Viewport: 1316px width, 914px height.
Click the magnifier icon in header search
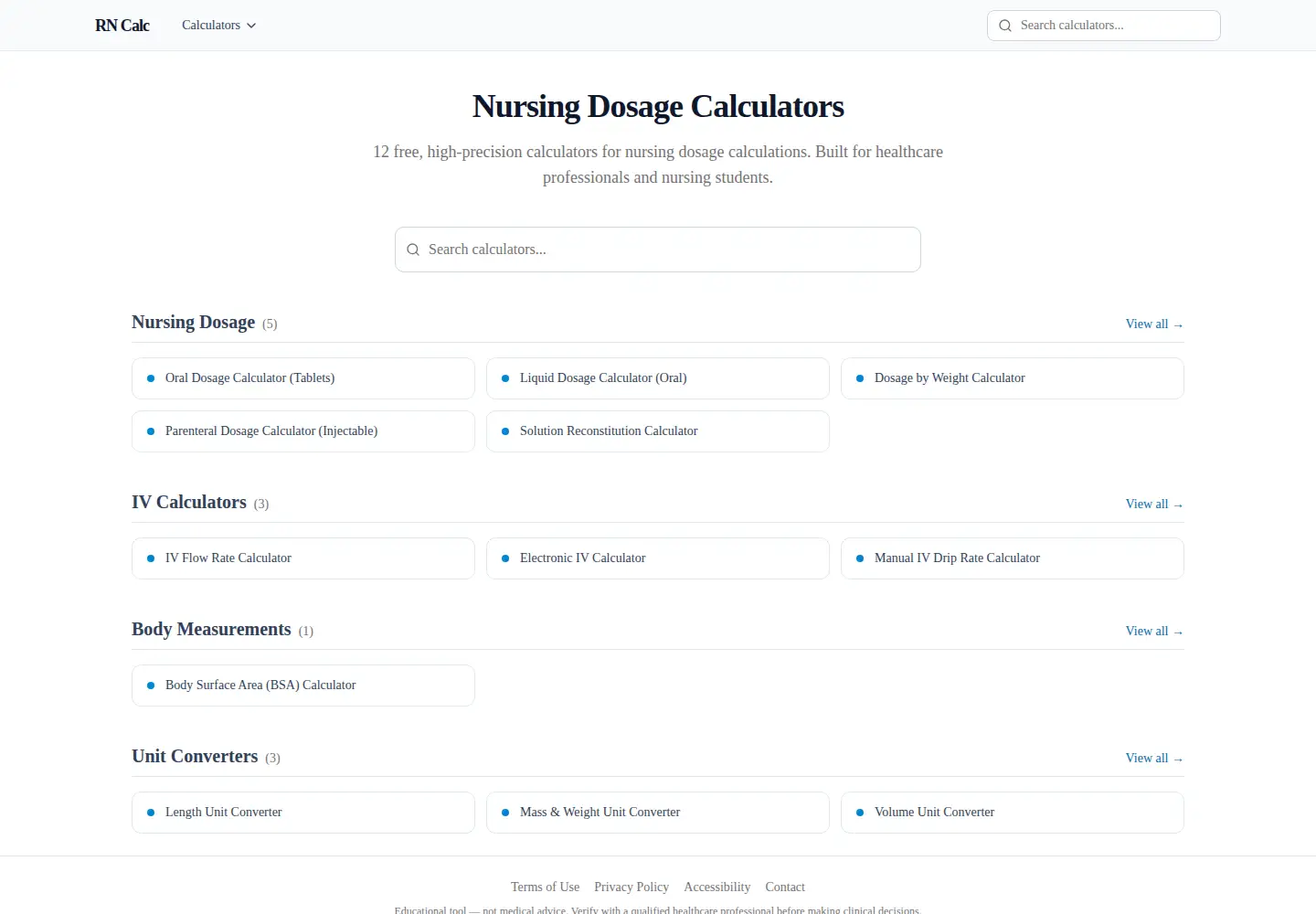tap(1005, 26)
